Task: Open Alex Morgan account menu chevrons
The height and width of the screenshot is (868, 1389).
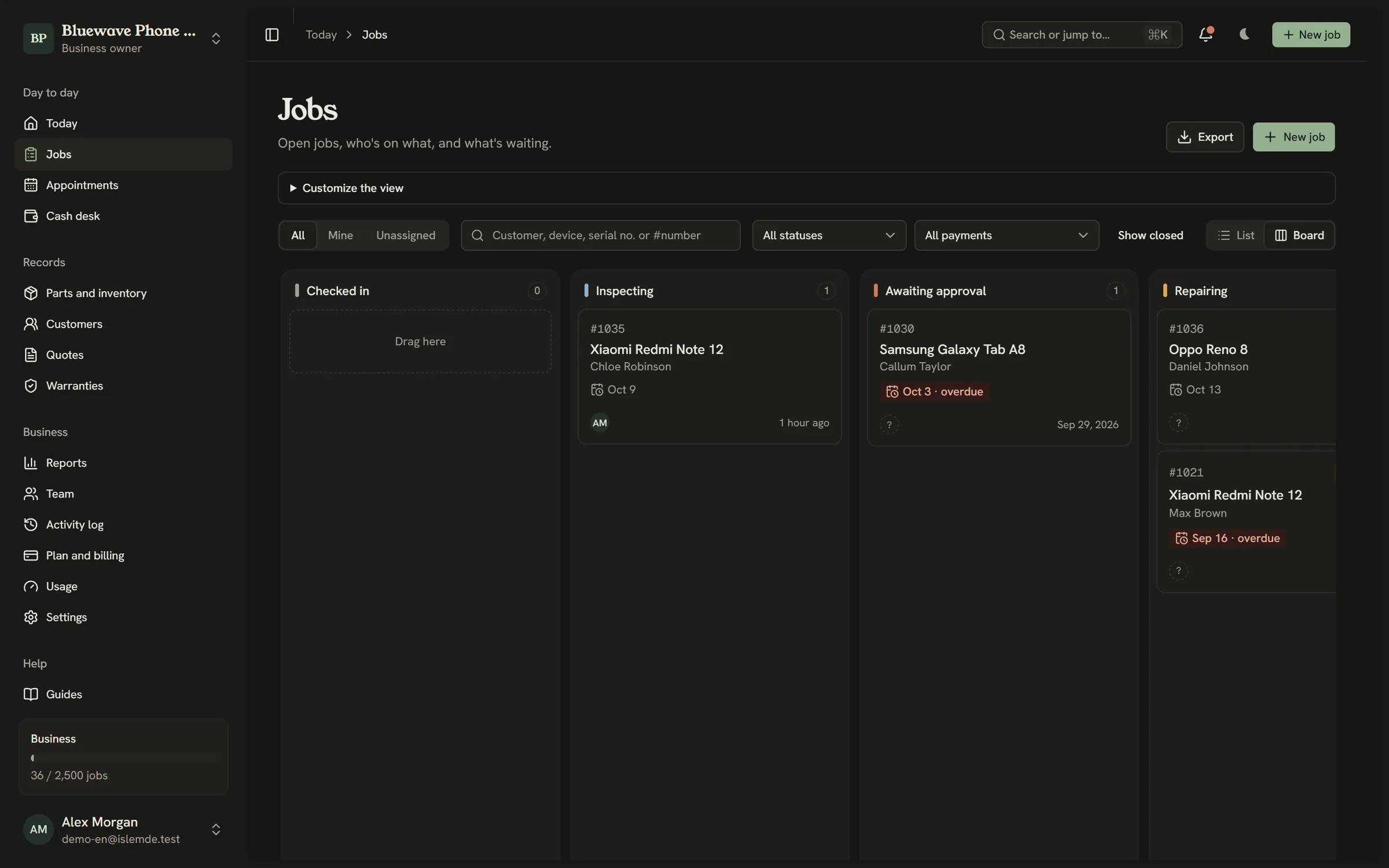Action: [x=216, y=829]
